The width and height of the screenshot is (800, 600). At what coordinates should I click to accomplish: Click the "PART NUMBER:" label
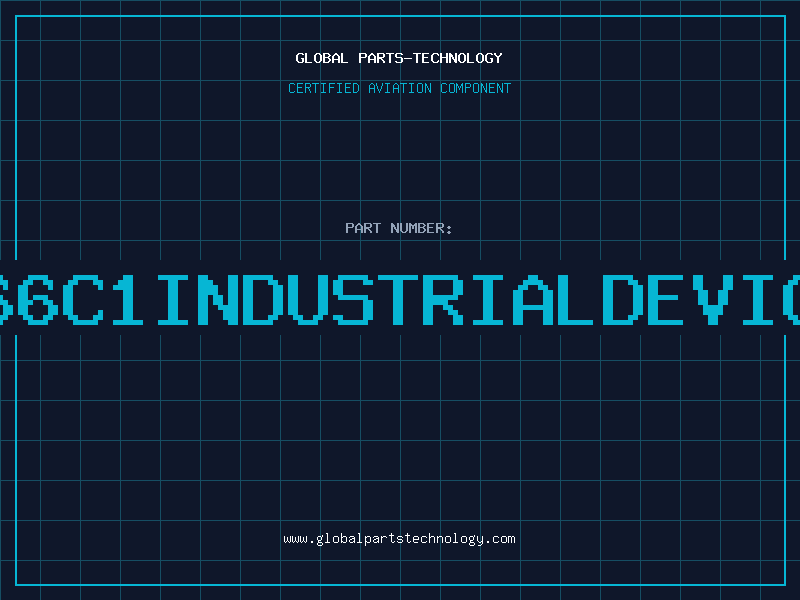pyautogui.click(x=399, y=228)
